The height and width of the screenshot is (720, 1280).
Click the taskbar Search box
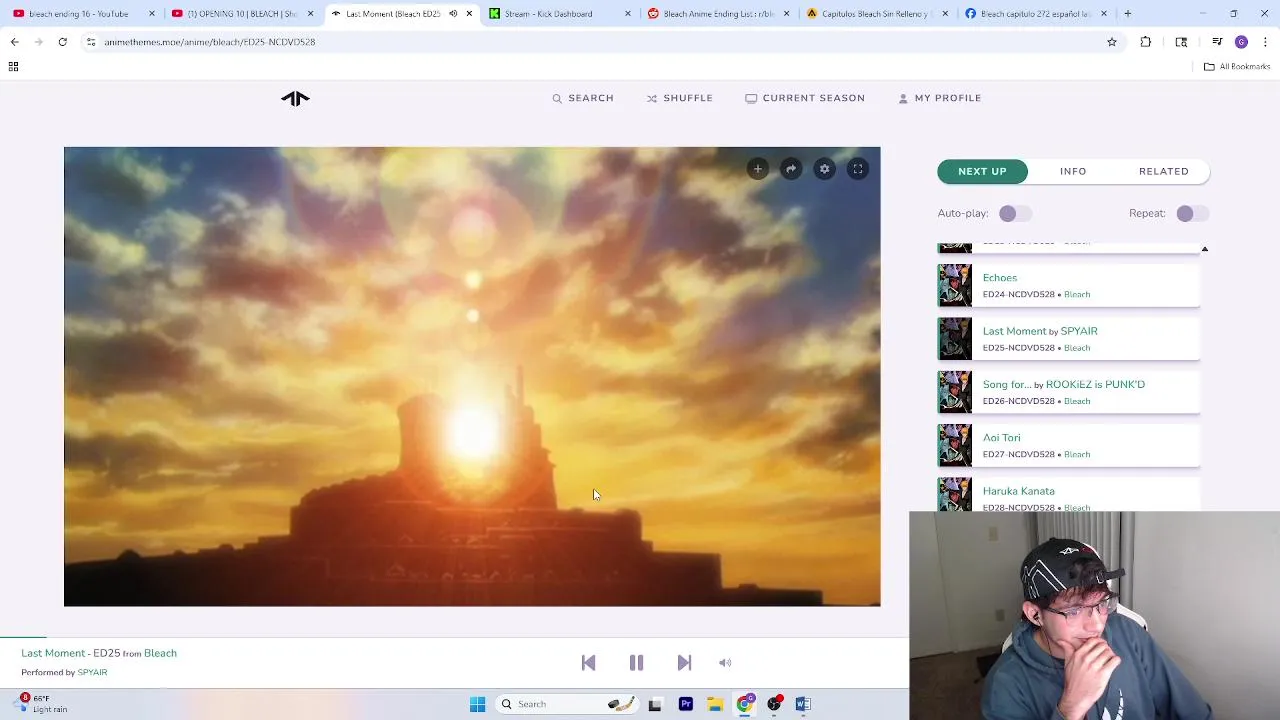[567, 704]
